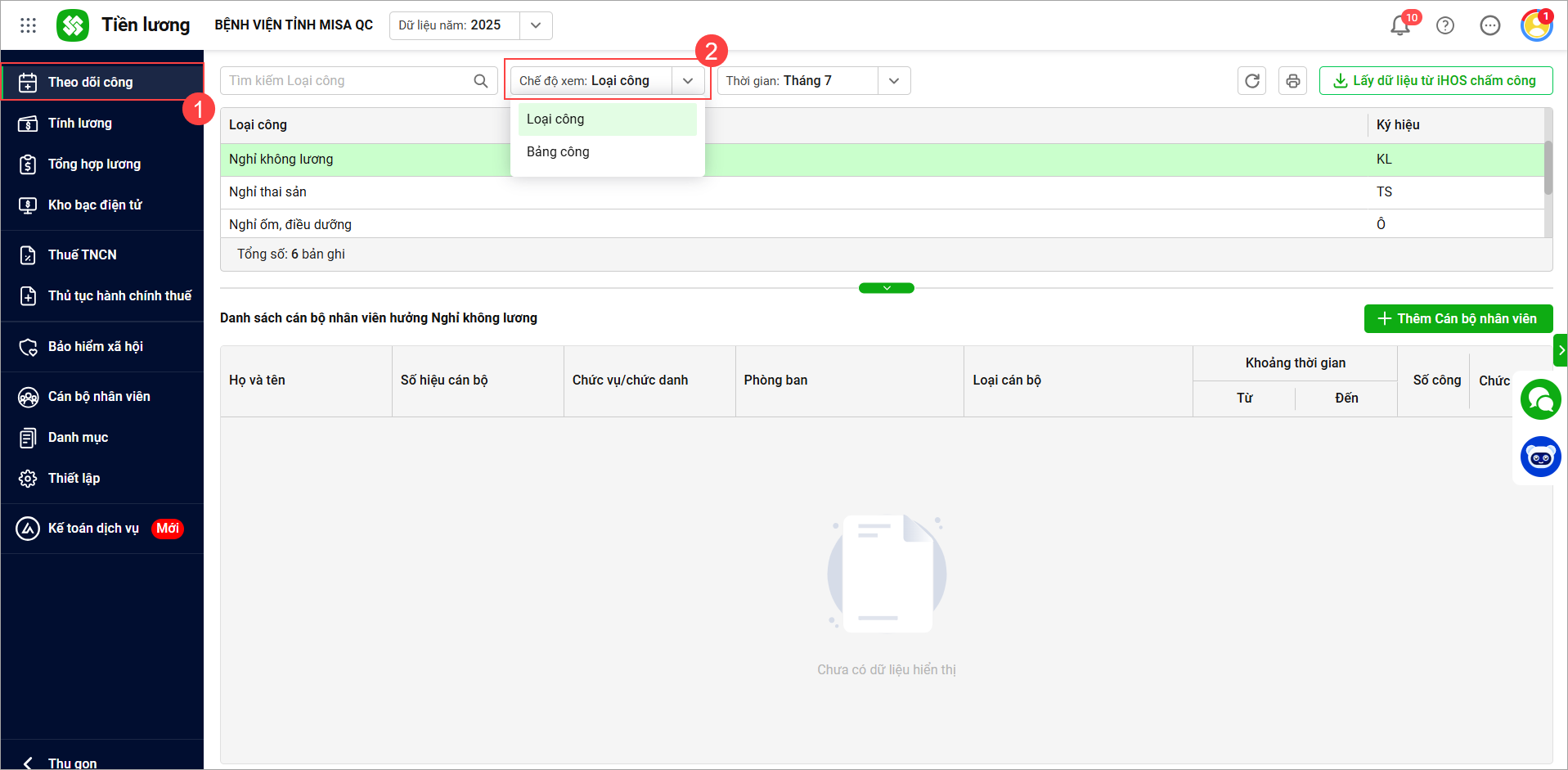Select the Nghỉ thai sản row
The width and height of the screenshot is (1568, 770).
point(883,192)
